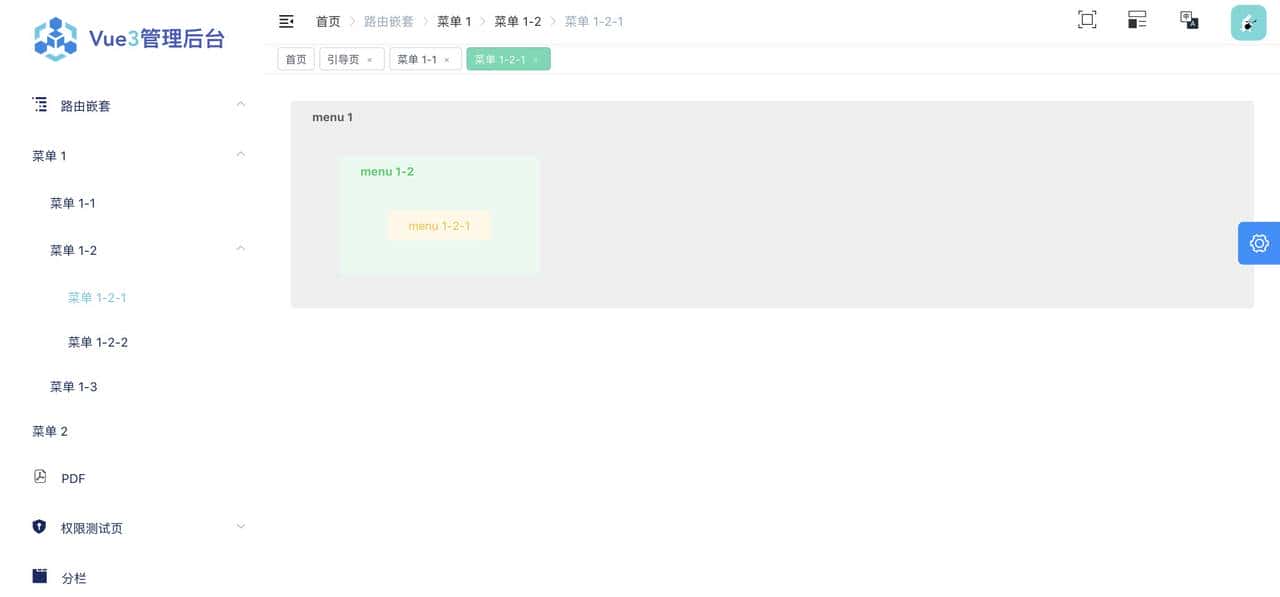Toggle fullscreen mode via the frame icon
1280x597 pixels.
[1087, 19]
